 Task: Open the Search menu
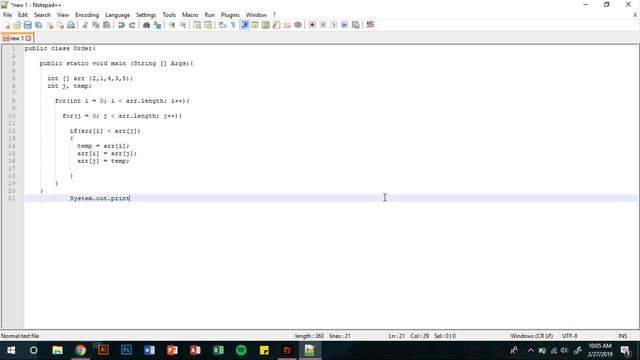tap(42, 15)
